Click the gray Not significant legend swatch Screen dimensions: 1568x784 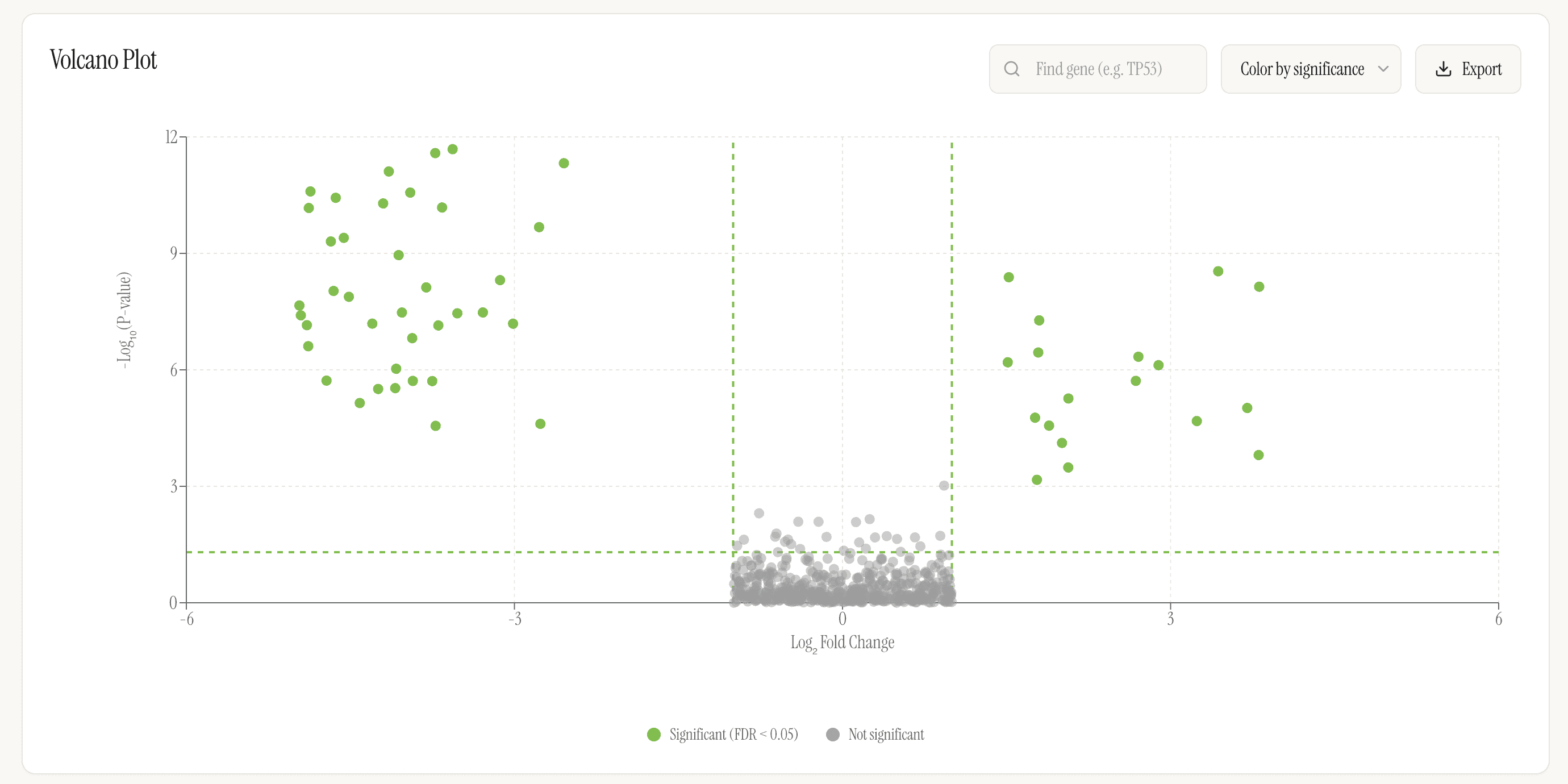click(x=833, y=734)
